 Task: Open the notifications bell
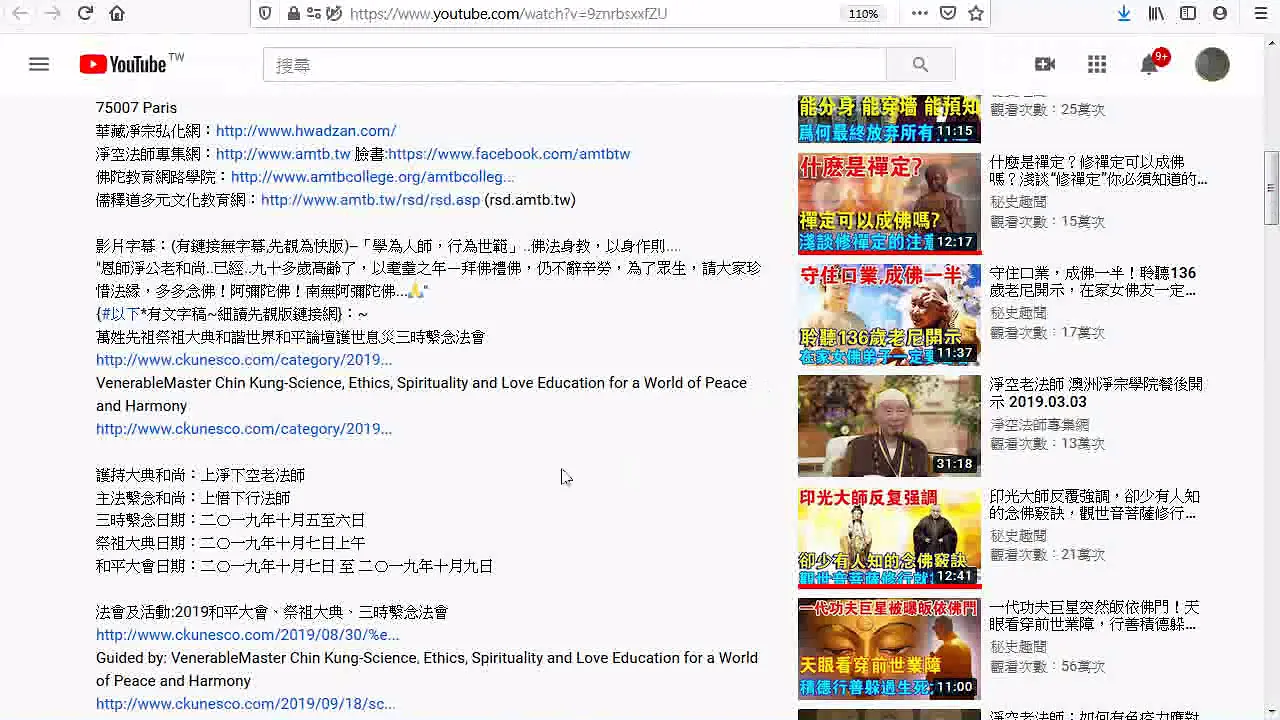(x=1150, y=64)
